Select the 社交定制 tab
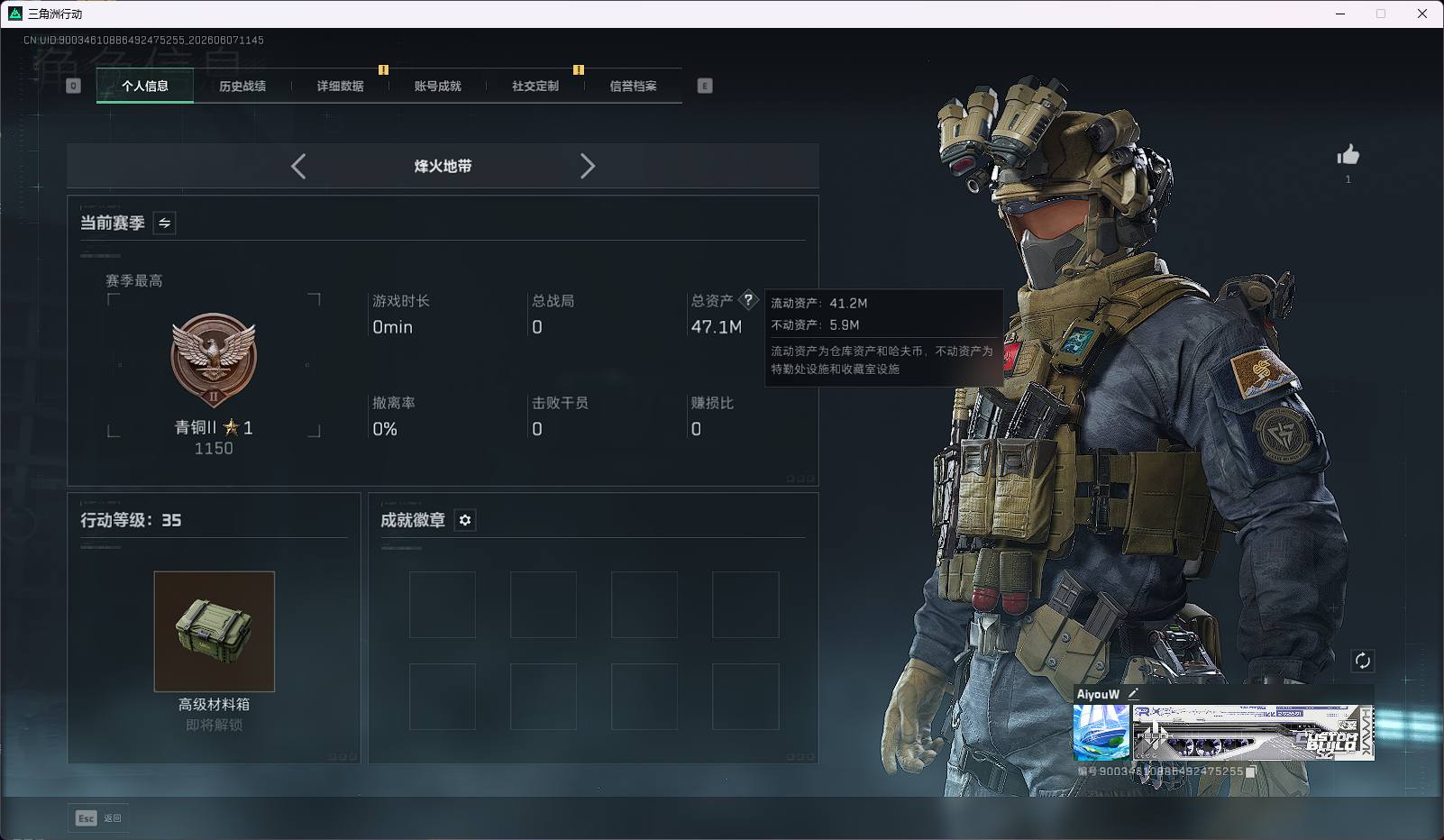The height and width of the screenshot is (840, 1444). 535,86
